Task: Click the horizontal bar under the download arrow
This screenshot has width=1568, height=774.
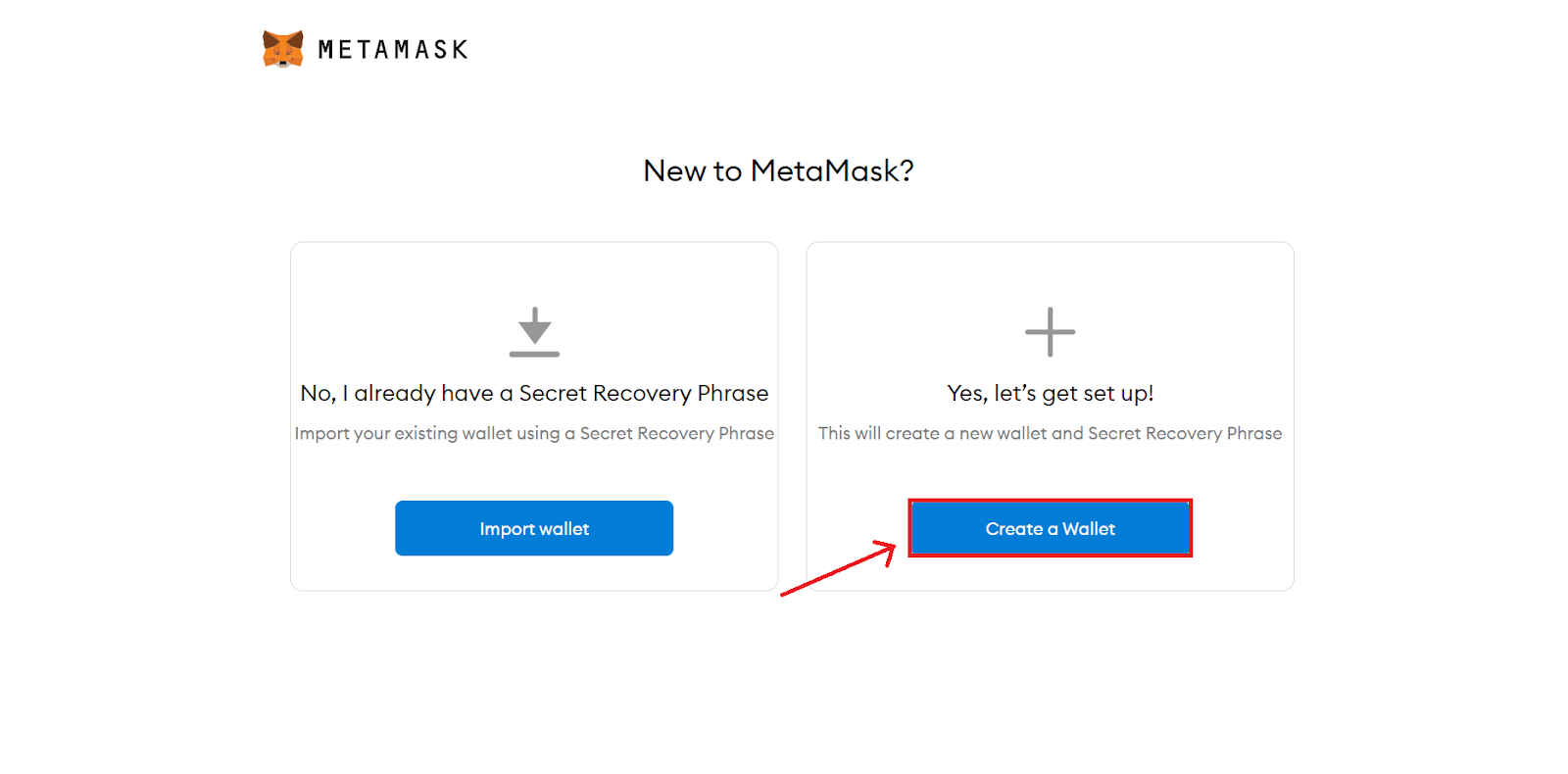Action: tap(534, 354)
